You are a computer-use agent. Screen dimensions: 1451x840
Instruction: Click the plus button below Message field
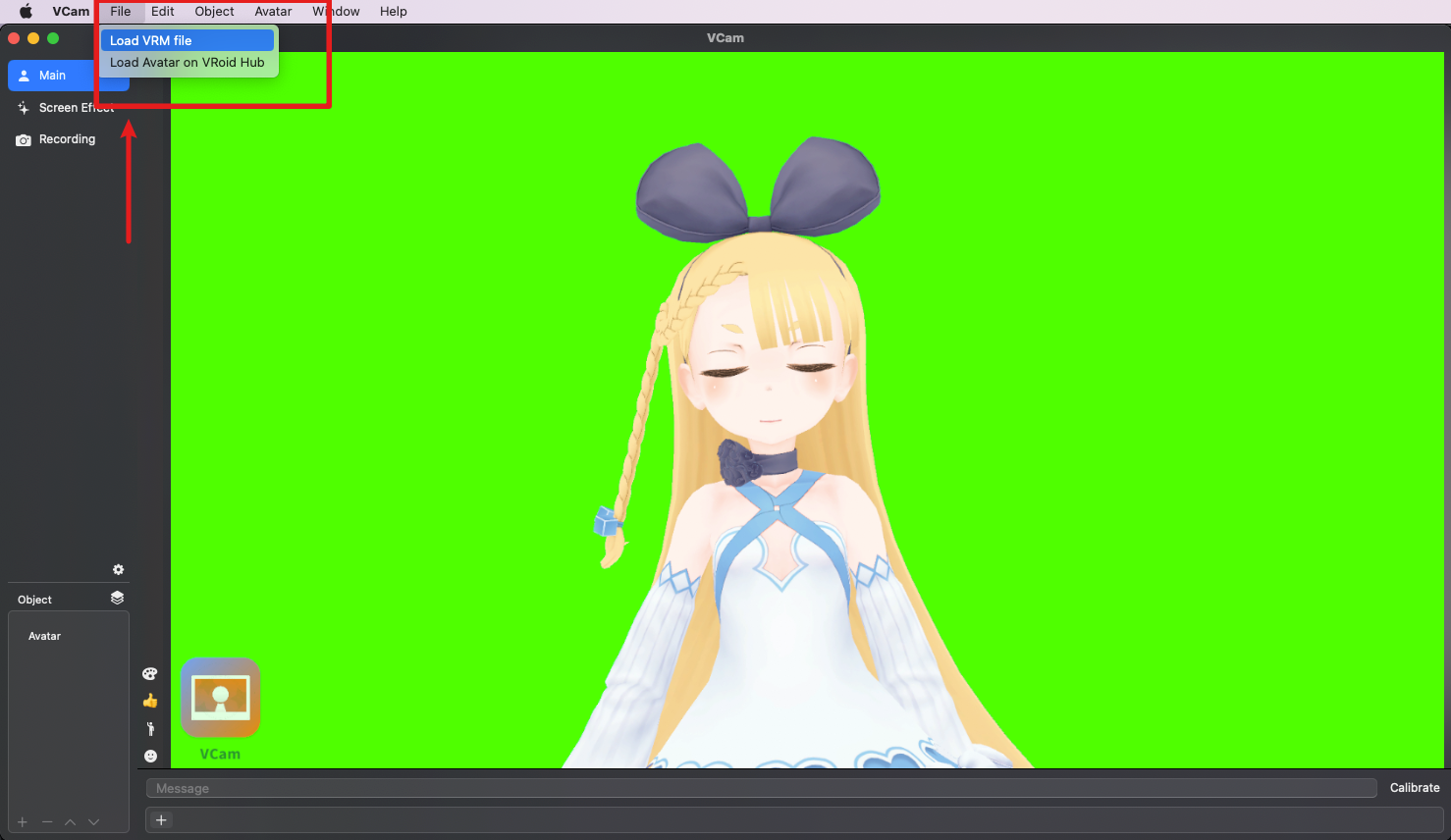tap(162, 820)
